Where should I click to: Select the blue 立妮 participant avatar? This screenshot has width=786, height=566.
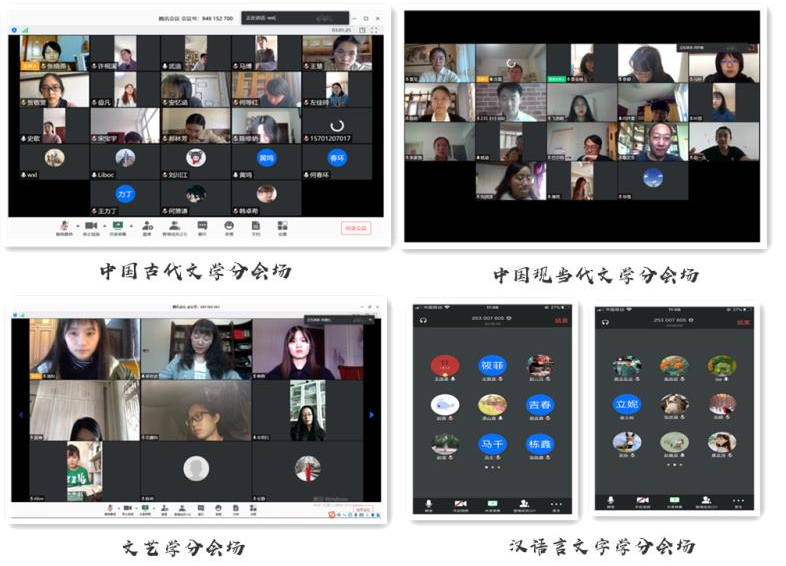click(627, 404)
